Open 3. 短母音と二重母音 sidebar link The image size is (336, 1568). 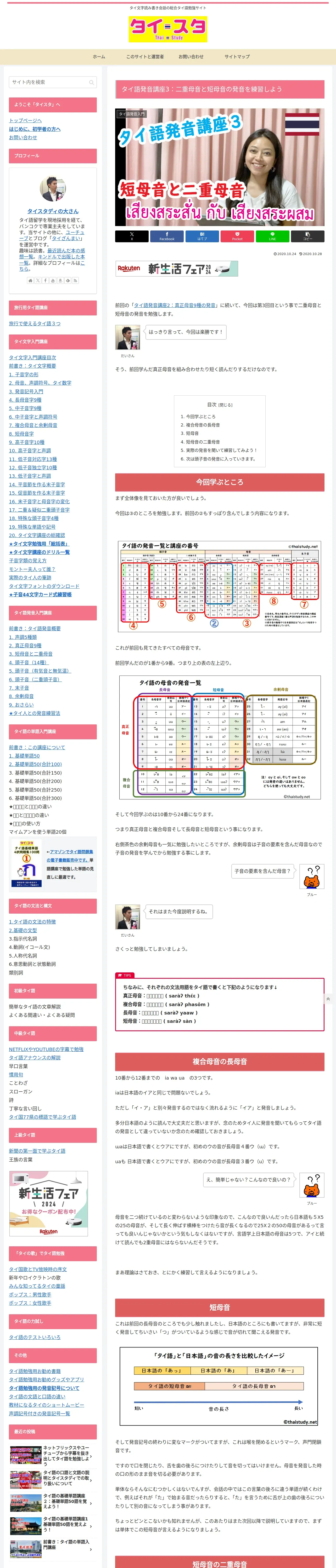31,654
